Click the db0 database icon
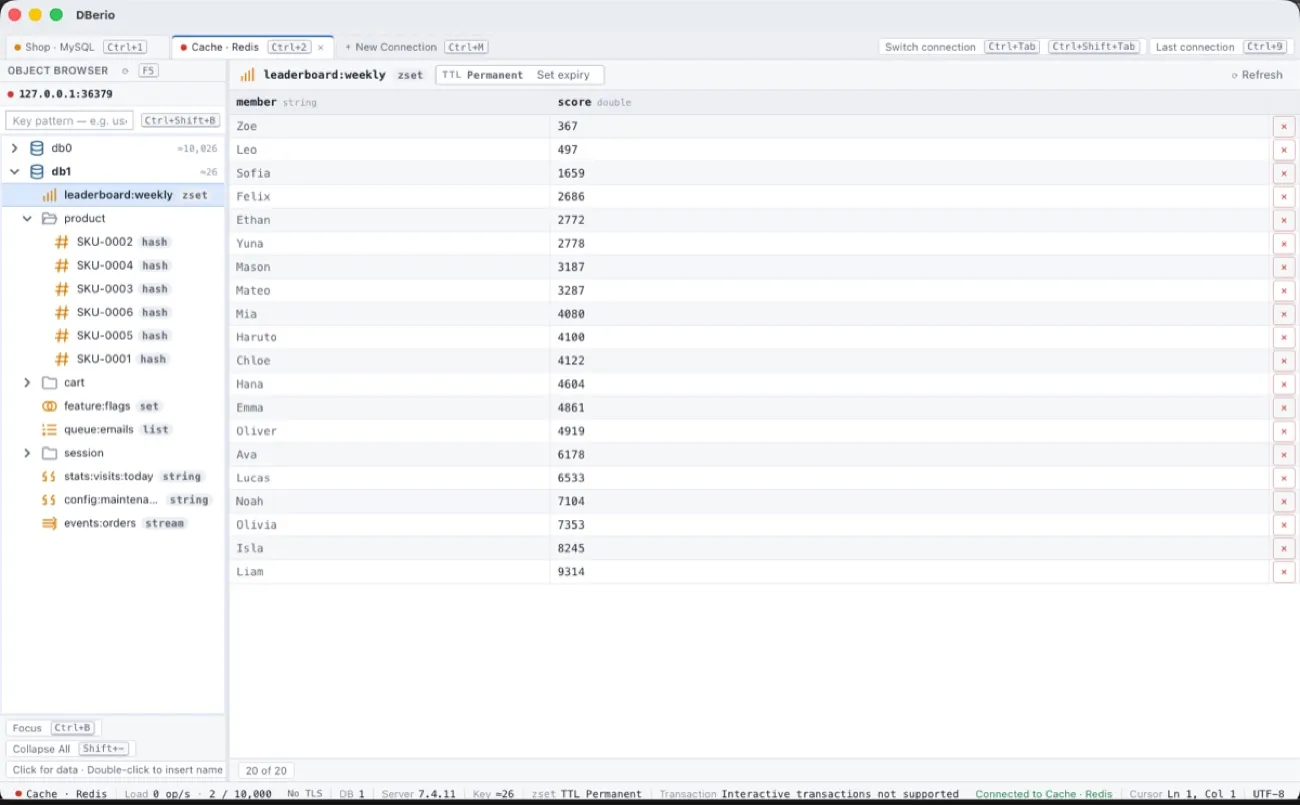The height and width of the screenshot is (805, 1300). tap(37, 148)
